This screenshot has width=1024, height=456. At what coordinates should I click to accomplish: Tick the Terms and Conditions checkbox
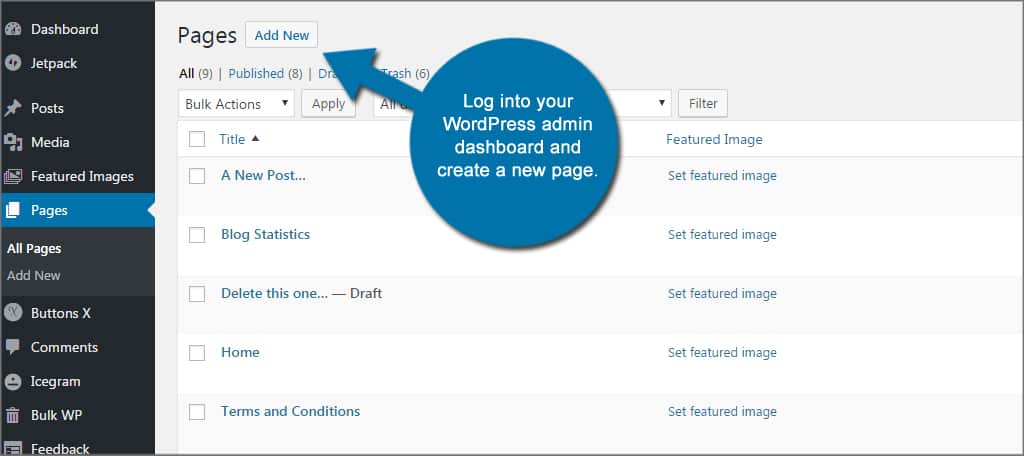[197, 412]
